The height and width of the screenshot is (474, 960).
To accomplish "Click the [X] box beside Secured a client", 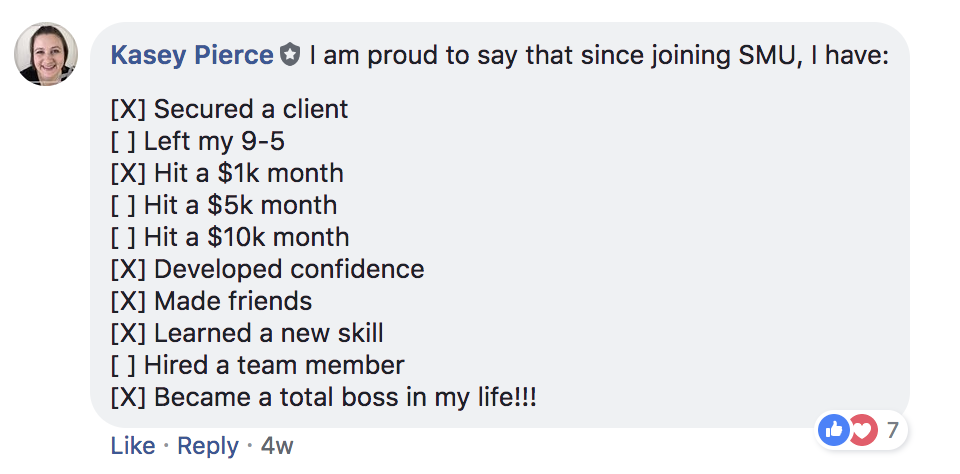I will [x=128, y=109].
